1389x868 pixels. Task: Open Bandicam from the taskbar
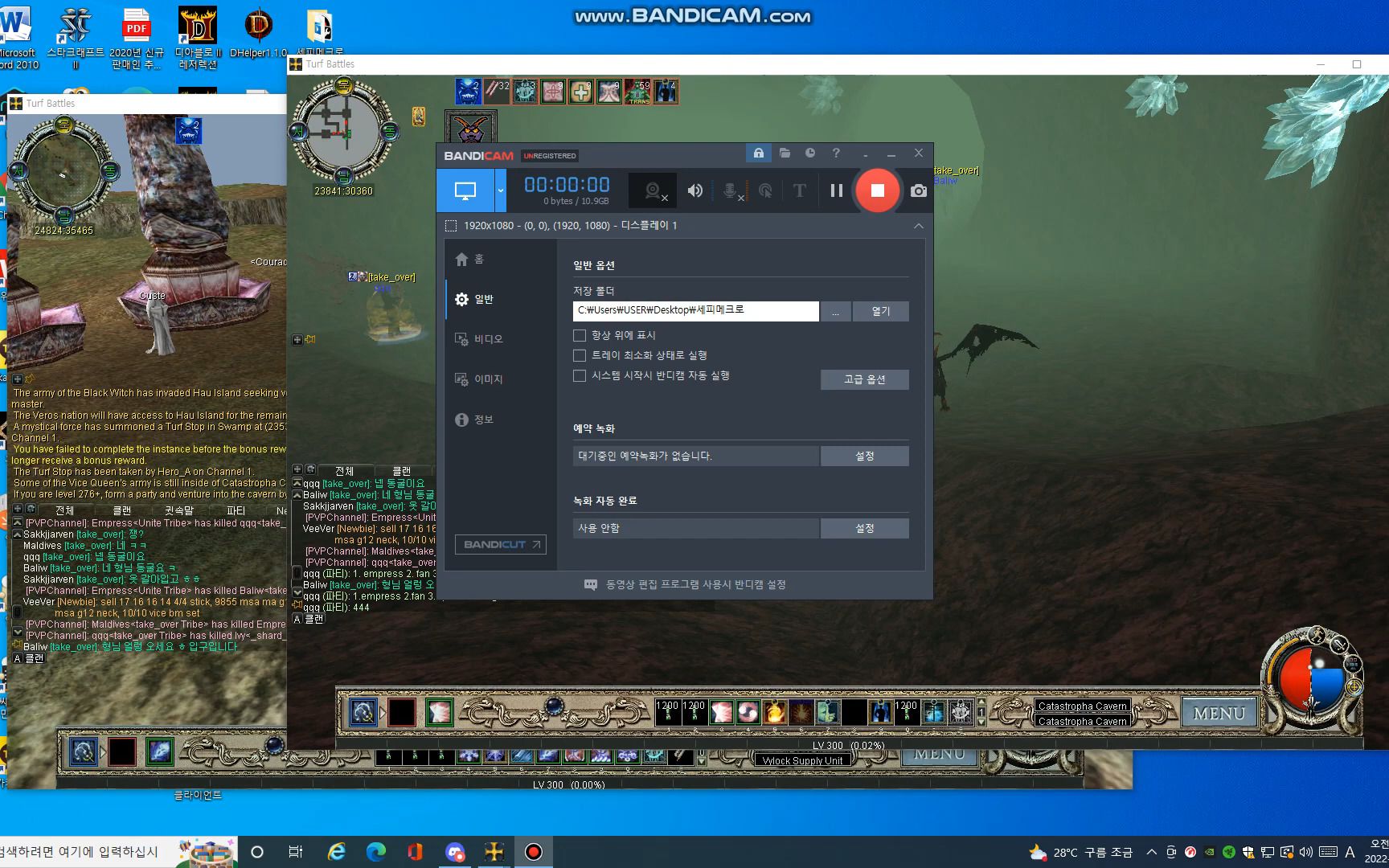[534, 852]
